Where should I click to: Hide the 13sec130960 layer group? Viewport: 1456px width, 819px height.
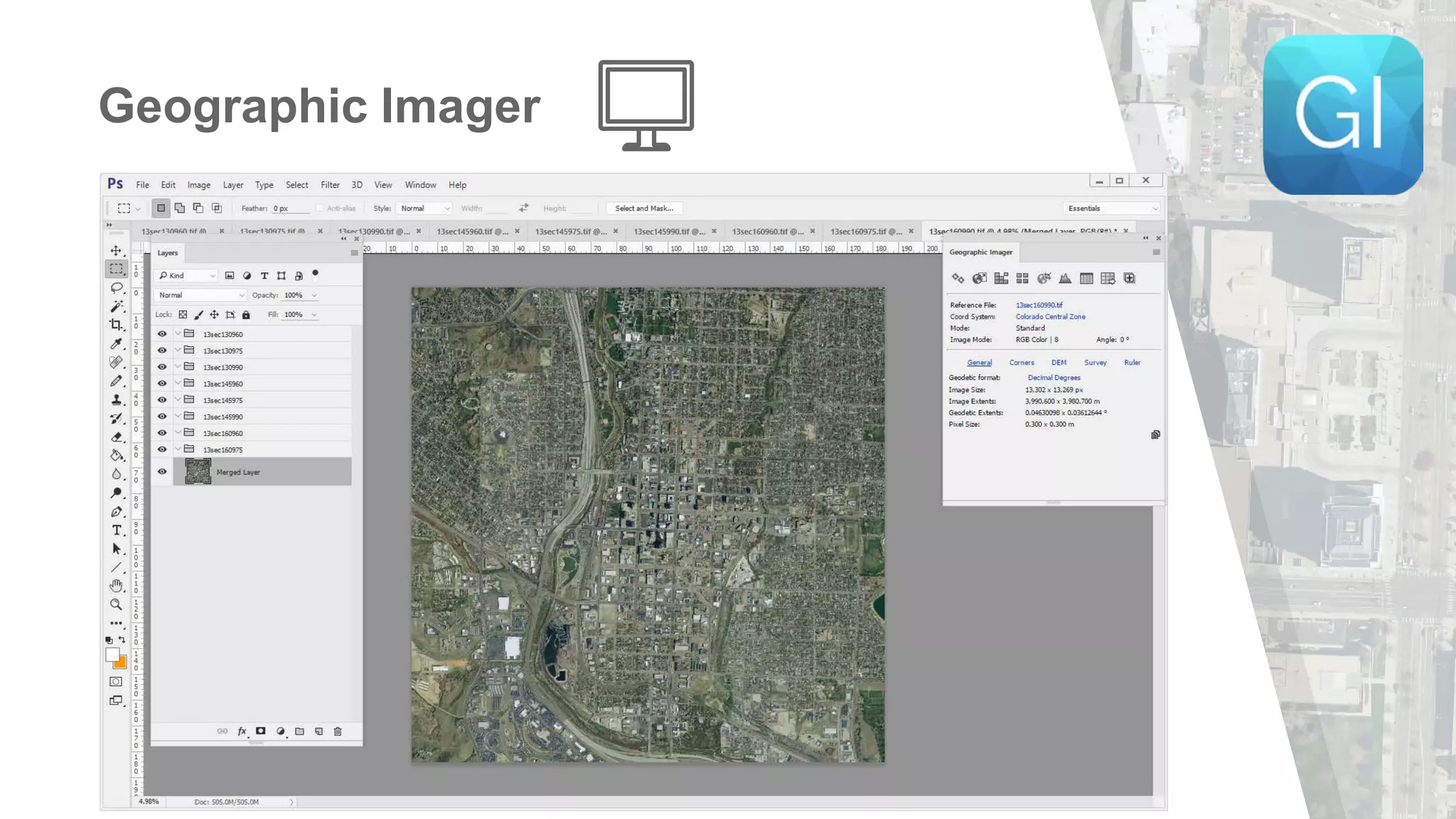pos(162,334)
